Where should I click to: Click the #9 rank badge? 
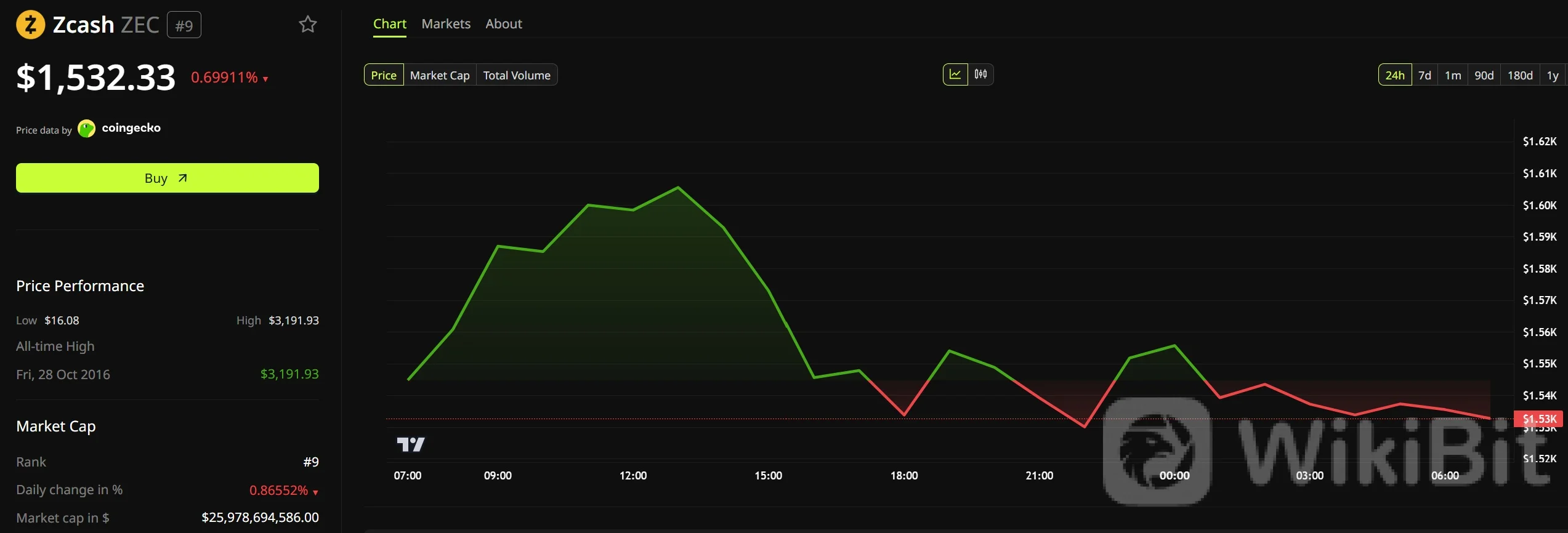click(184, 25)
